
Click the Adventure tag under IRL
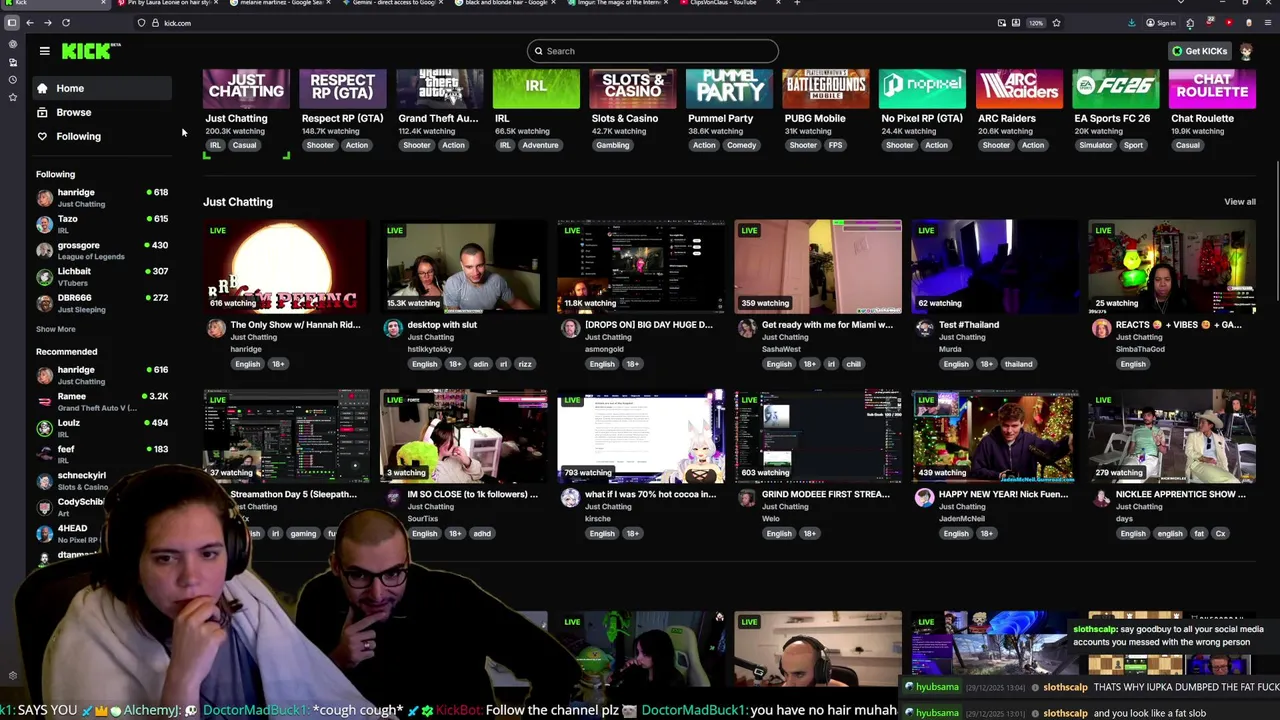click(x=540, y=145)
